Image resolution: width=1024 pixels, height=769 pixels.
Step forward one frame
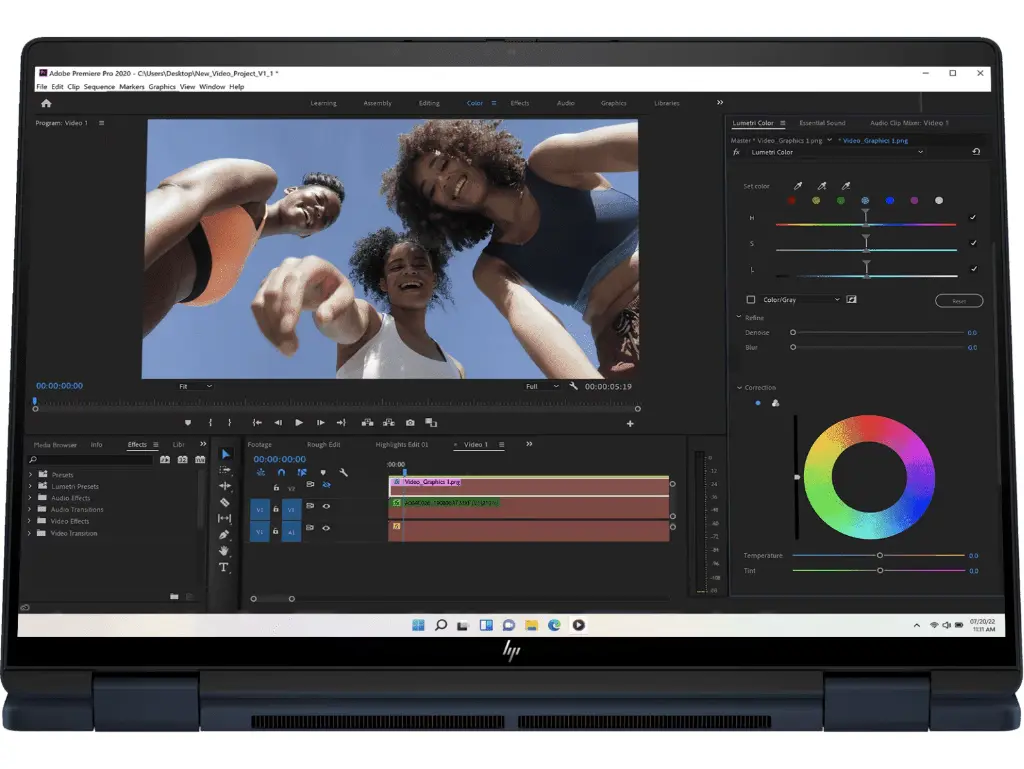coord(321,423)
